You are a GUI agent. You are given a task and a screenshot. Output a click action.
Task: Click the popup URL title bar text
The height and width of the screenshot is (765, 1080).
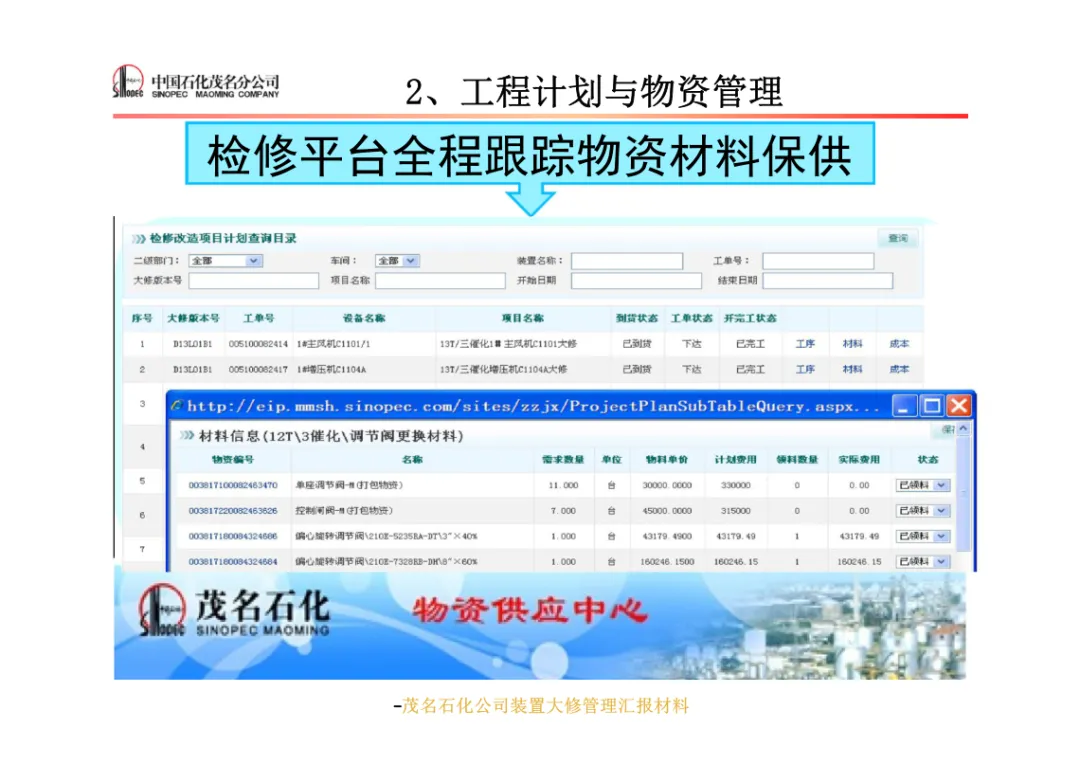click(x=533, y=406)
